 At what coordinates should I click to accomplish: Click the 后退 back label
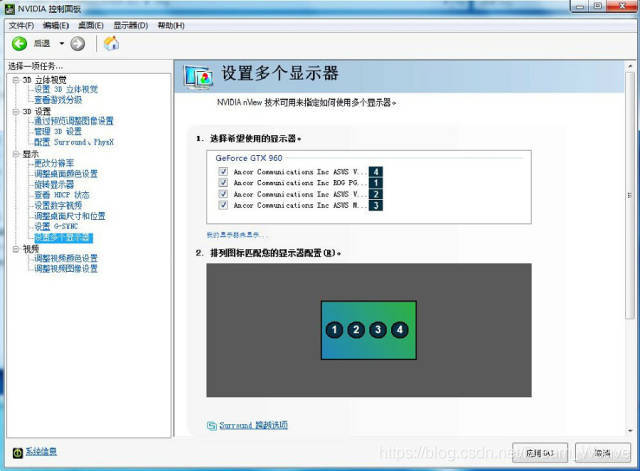point(42,43)
